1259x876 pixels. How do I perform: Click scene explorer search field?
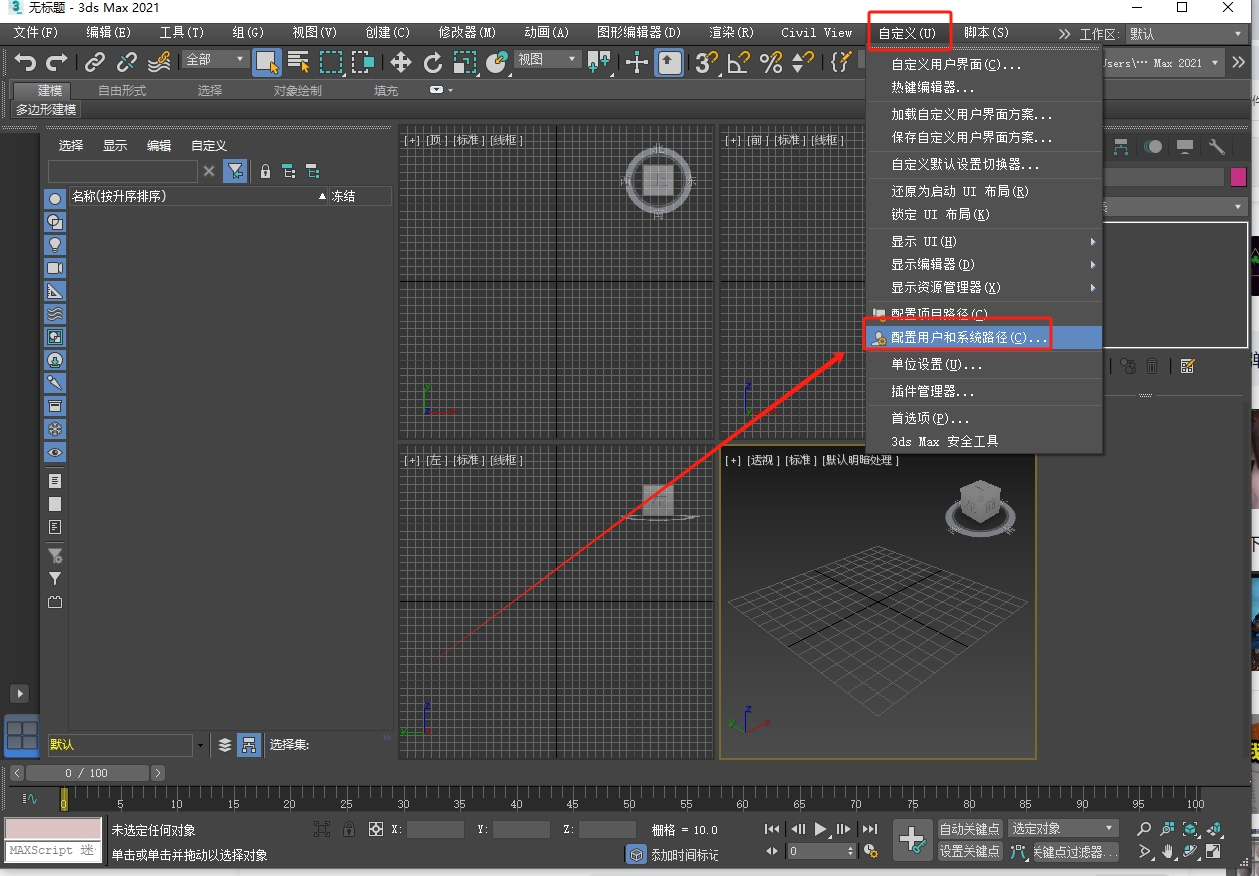(122, 172)
